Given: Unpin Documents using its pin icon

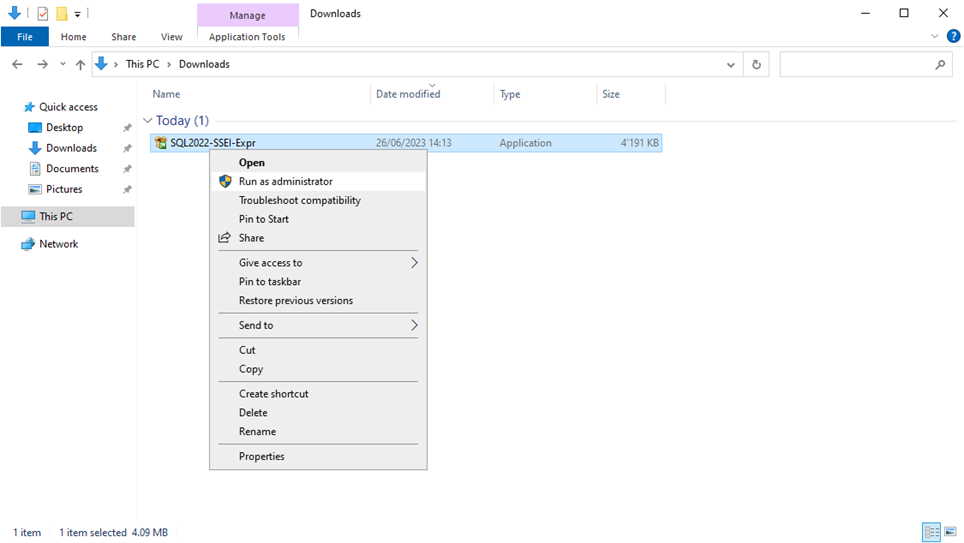Looking at the screenshot, I should (x=127, y=169).
